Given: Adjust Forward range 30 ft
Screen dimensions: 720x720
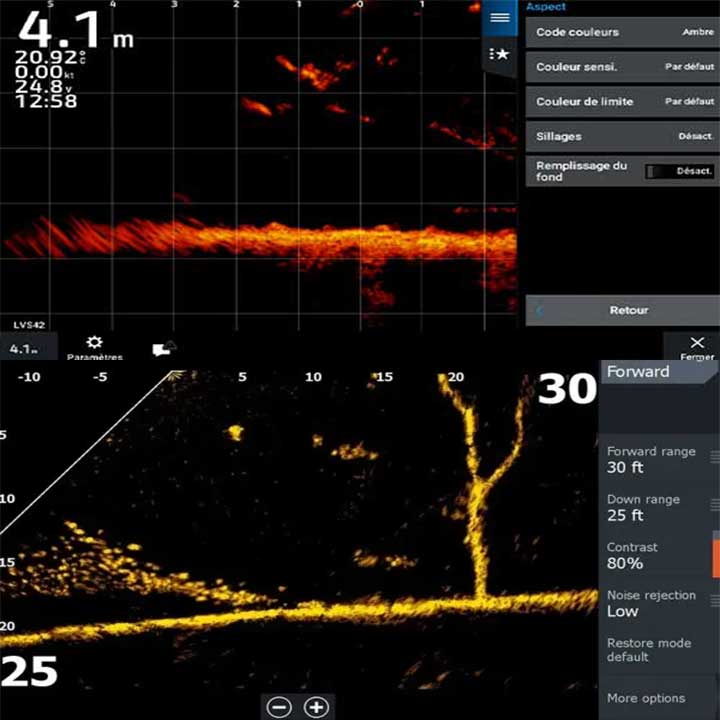Looking at the screenshot, I should [x=658, y=459].
